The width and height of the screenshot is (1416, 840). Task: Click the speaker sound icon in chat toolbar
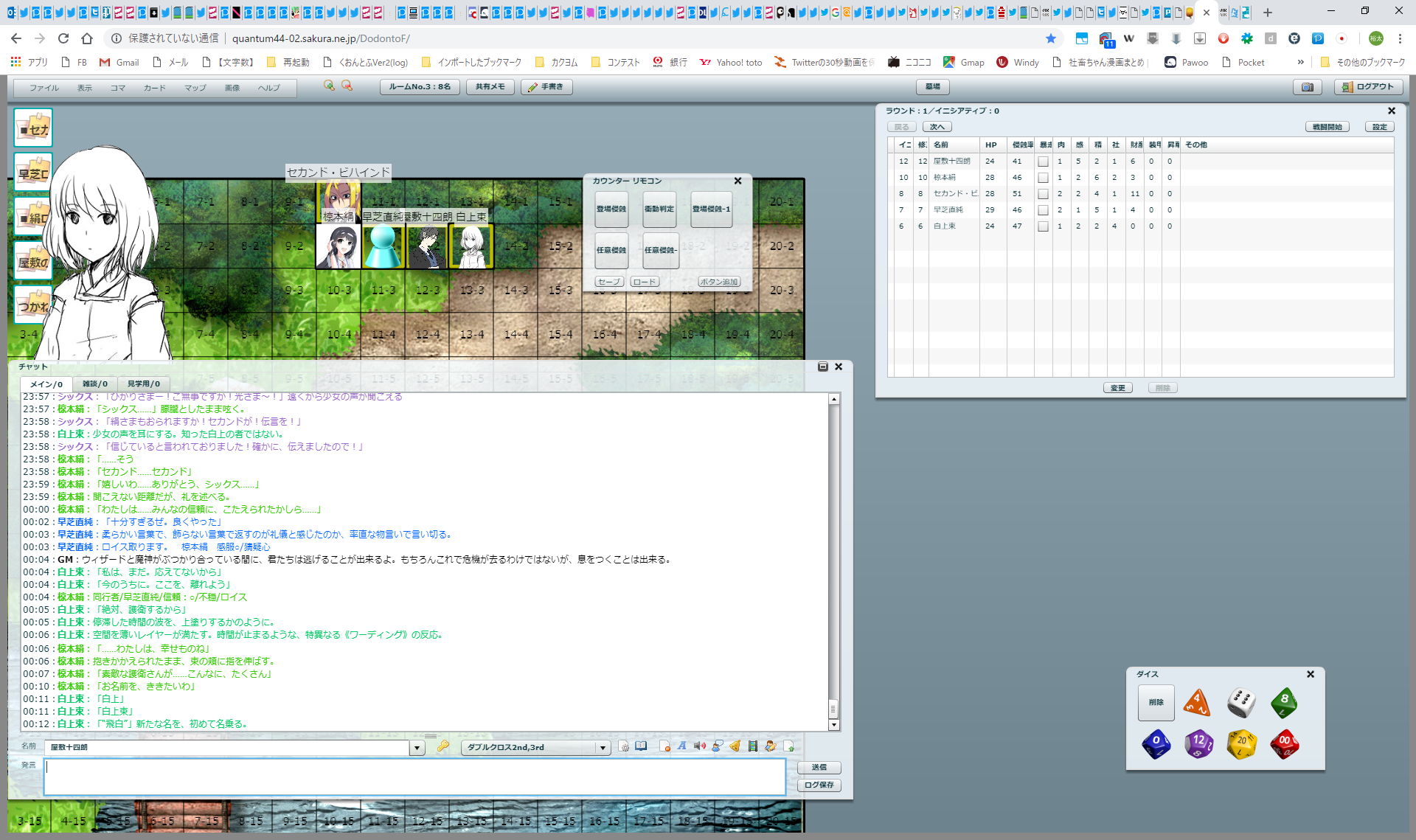click(699, 746)
